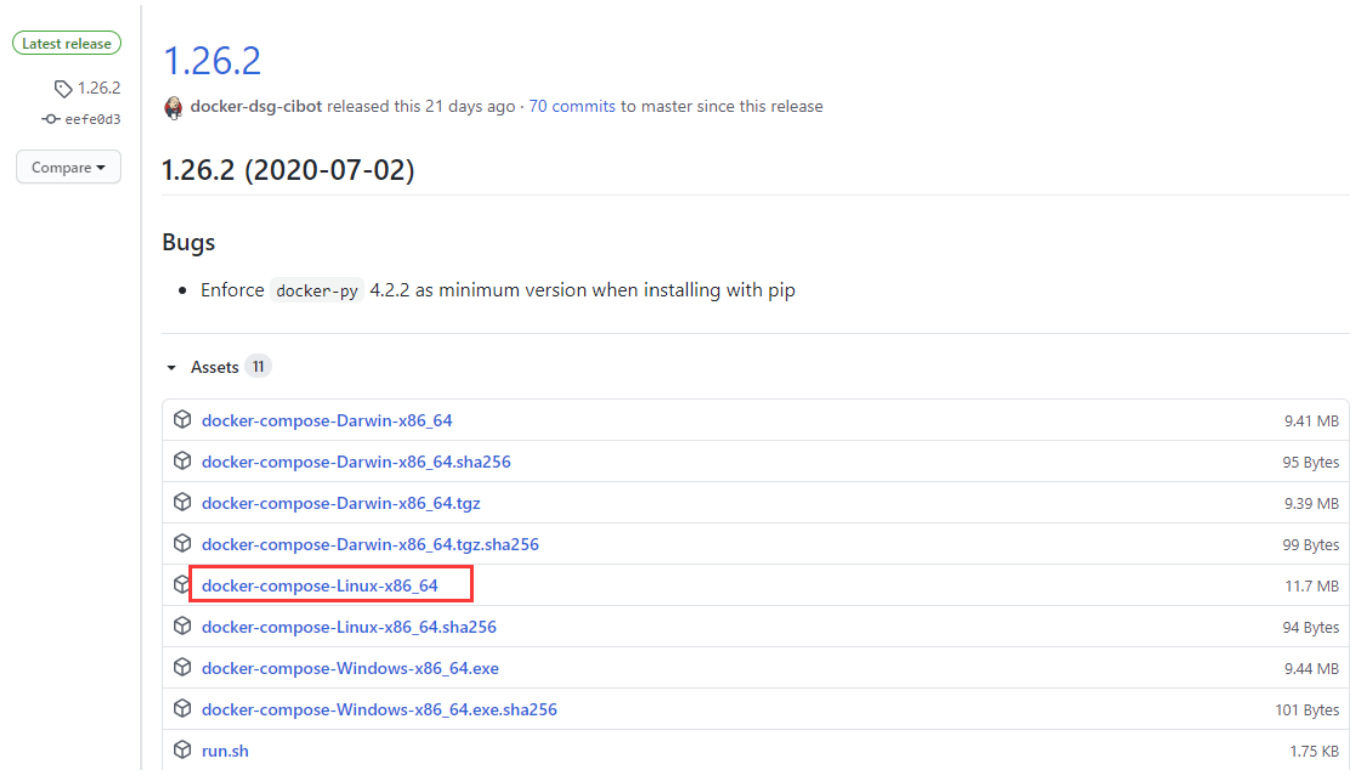Click the tag icon next to 1.26.2
Viewport: 1366px width, 777px height.
tap(63, 89)
